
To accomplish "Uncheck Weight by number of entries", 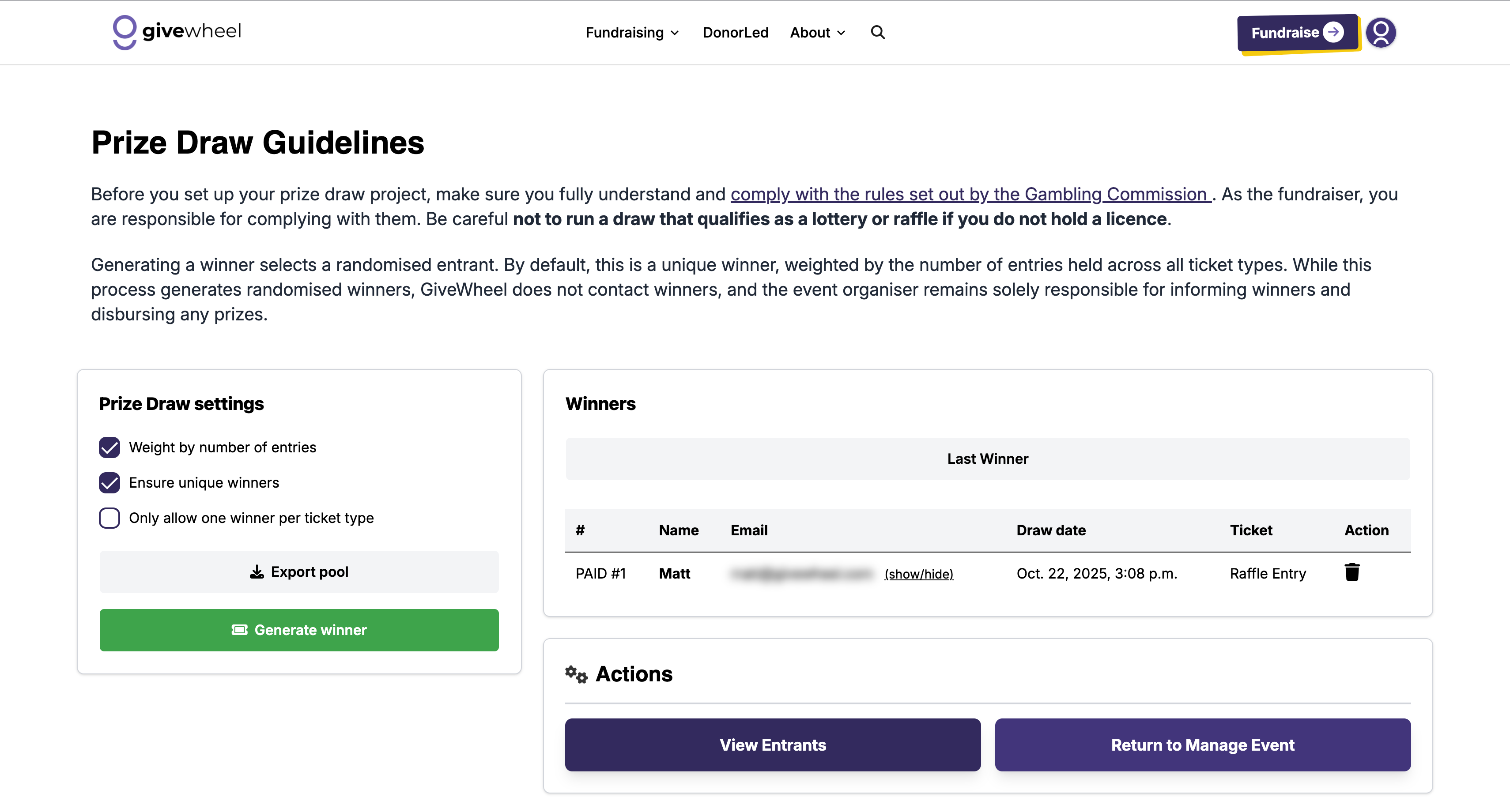I will (109, 447).
